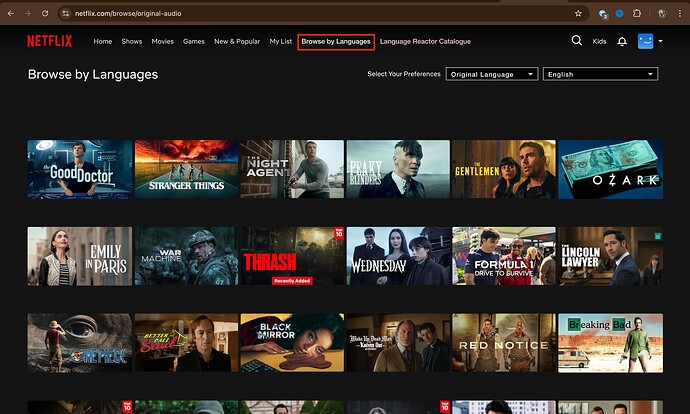The width and height of the screenshot is (690, 414).
Task: Open New & Popular
Action: [x=237, y=41]
